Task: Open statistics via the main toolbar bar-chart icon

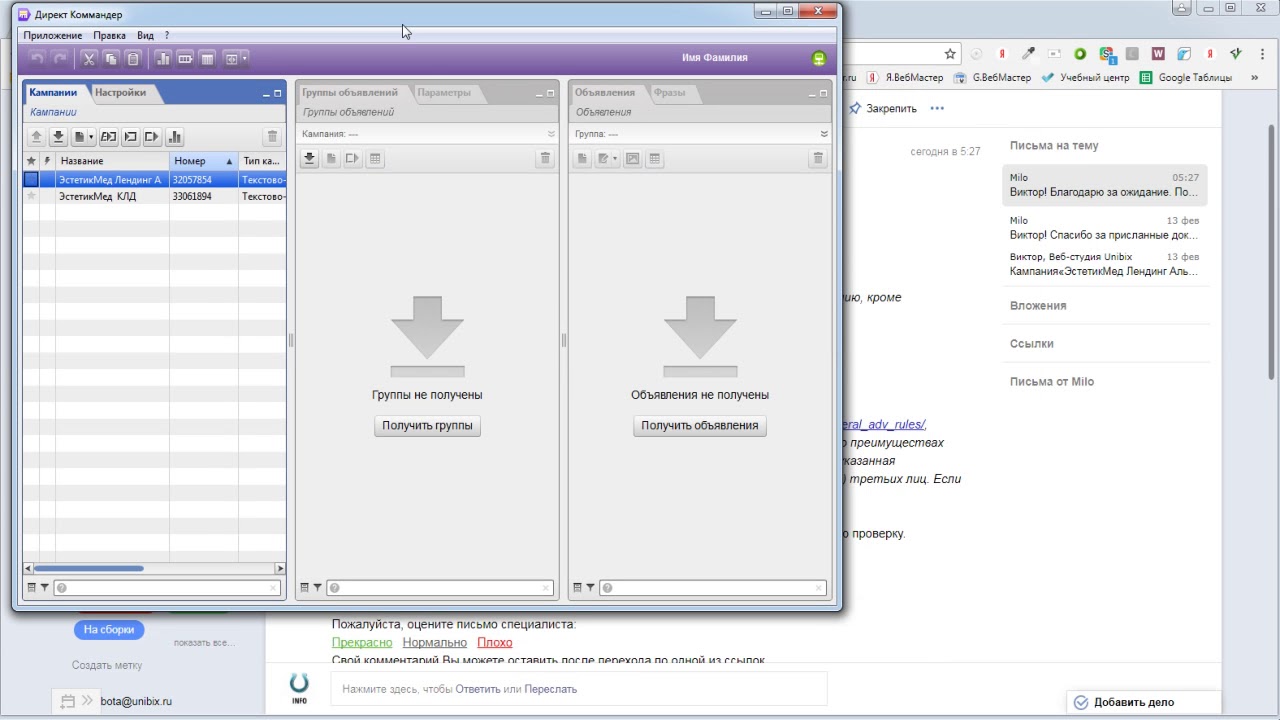Action: (x=163, y=59)
